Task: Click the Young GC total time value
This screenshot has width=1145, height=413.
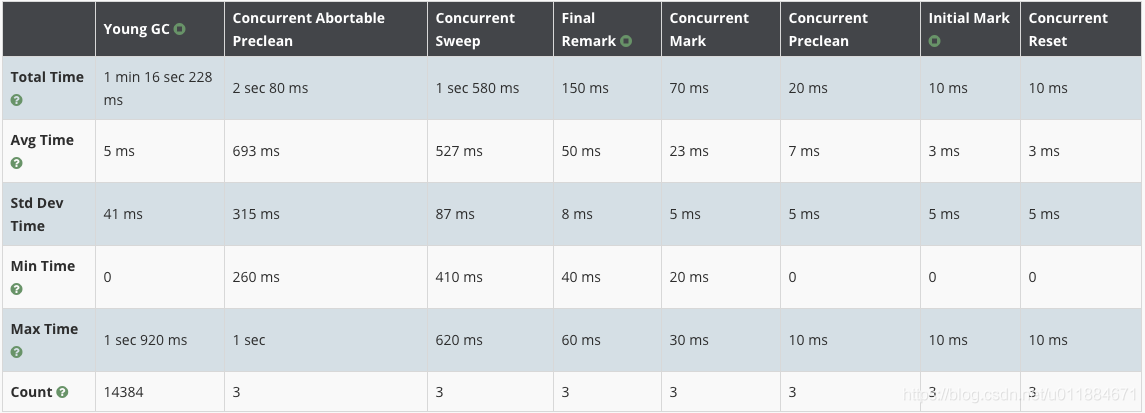Action: tap(158, 88)
